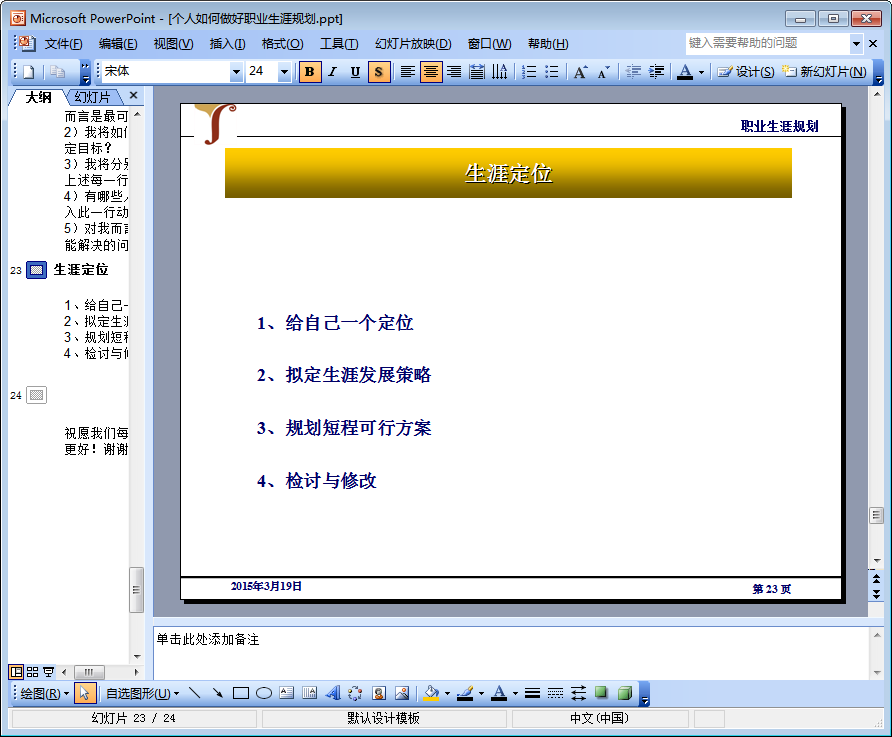This screenshot has width=892, height=737.
Task: Center align the text
Action: [431, 72]
